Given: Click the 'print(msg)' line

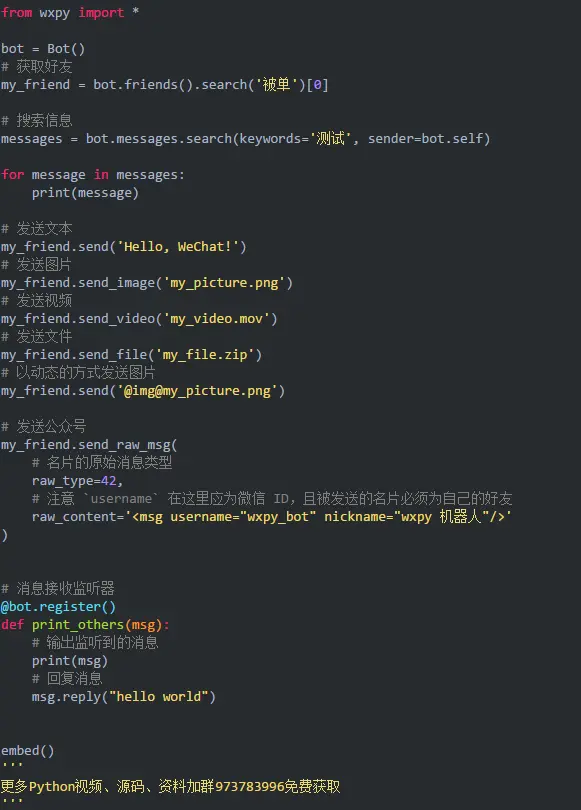Looking at the screenshot, I should [x=70, y=661].
